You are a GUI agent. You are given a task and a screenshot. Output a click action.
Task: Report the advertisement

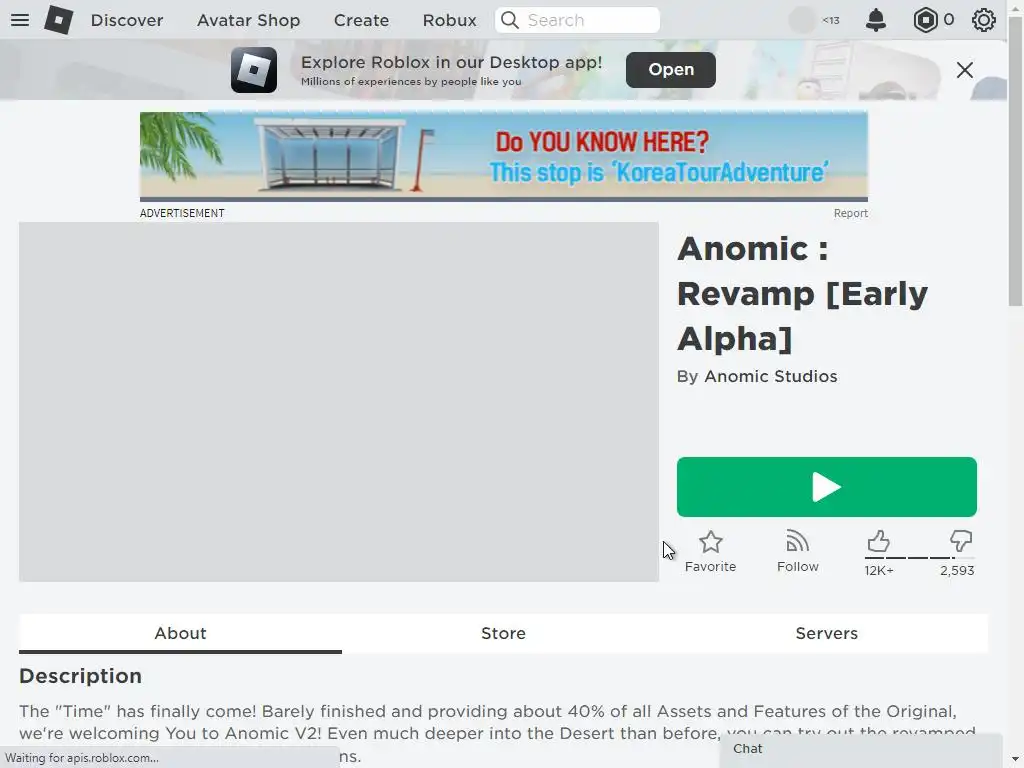850,214
